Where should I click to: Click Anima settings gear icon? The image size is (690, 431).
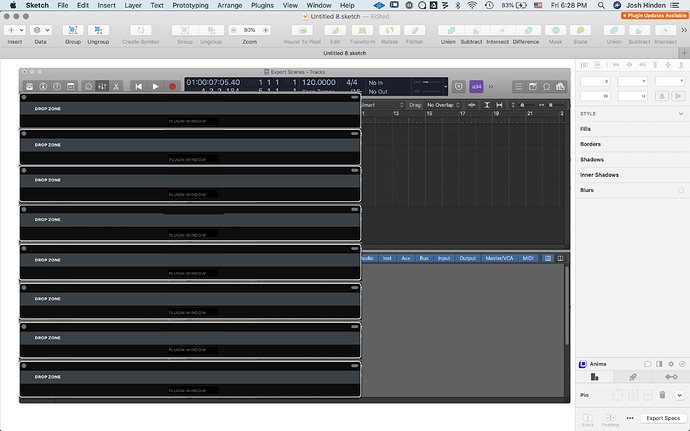[x=671, y=364]
